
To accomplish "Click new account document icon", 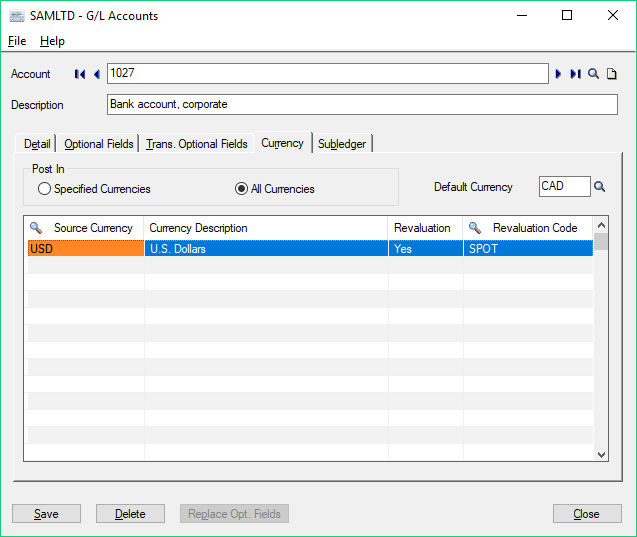I will (612, 74).
